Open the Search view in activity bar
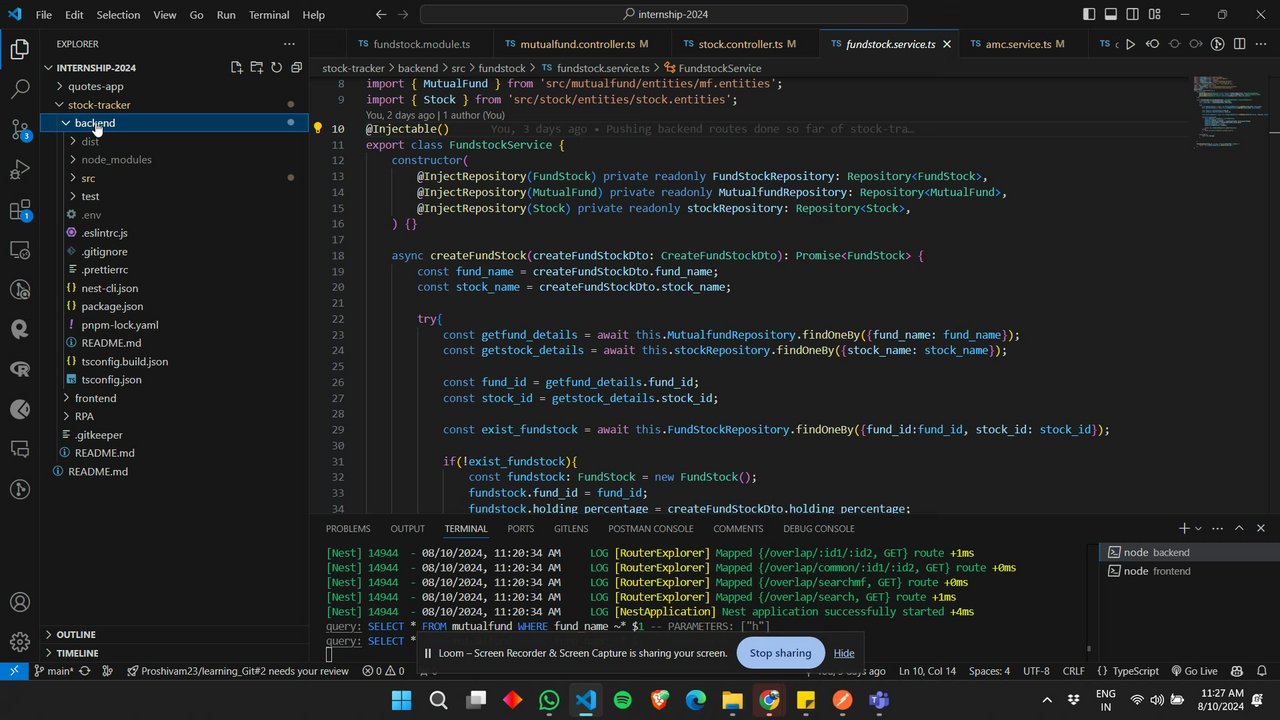The width and height of the screenshot is (1280, 720). click(20, 89)
